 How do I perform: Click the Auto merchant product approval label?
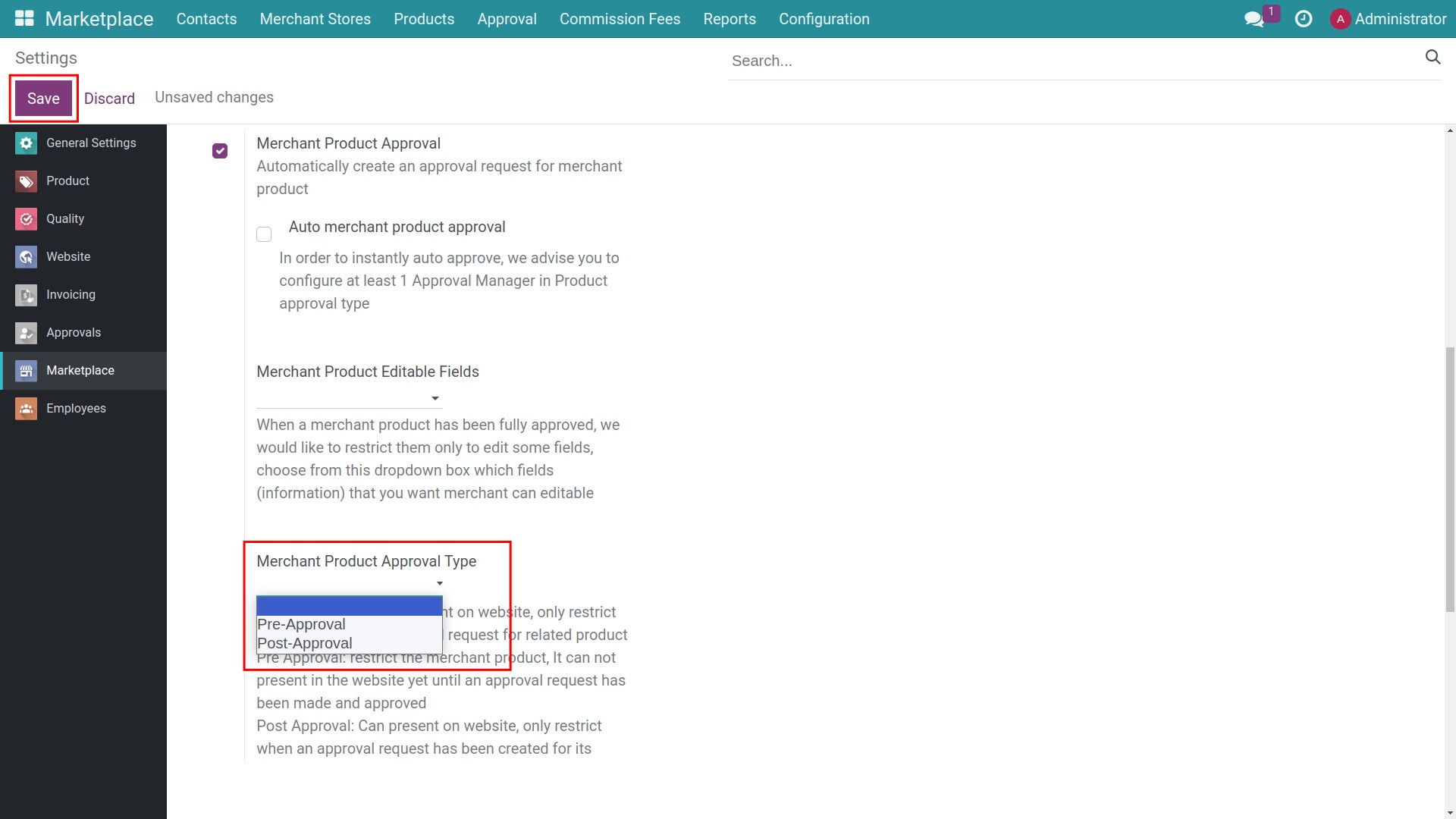(397, 227)
